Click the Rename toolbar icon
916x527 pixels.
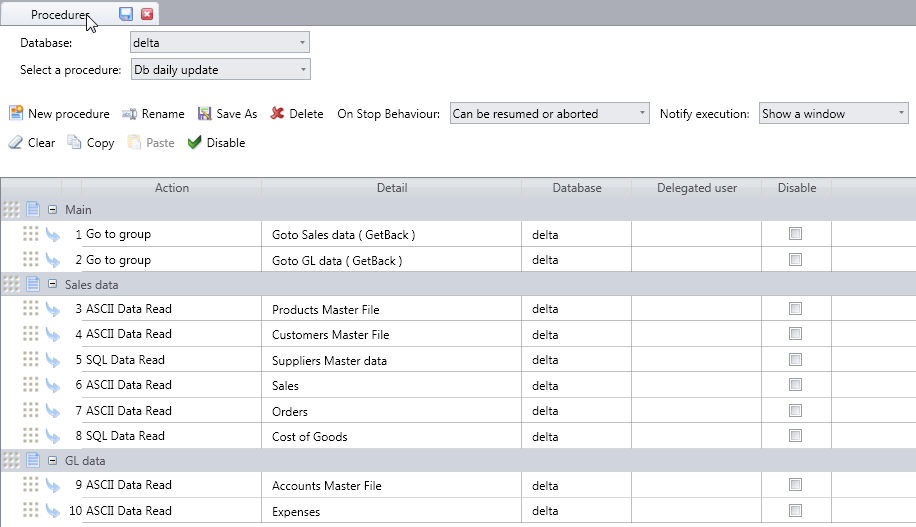pyautogui.click(x=129, y=114)
